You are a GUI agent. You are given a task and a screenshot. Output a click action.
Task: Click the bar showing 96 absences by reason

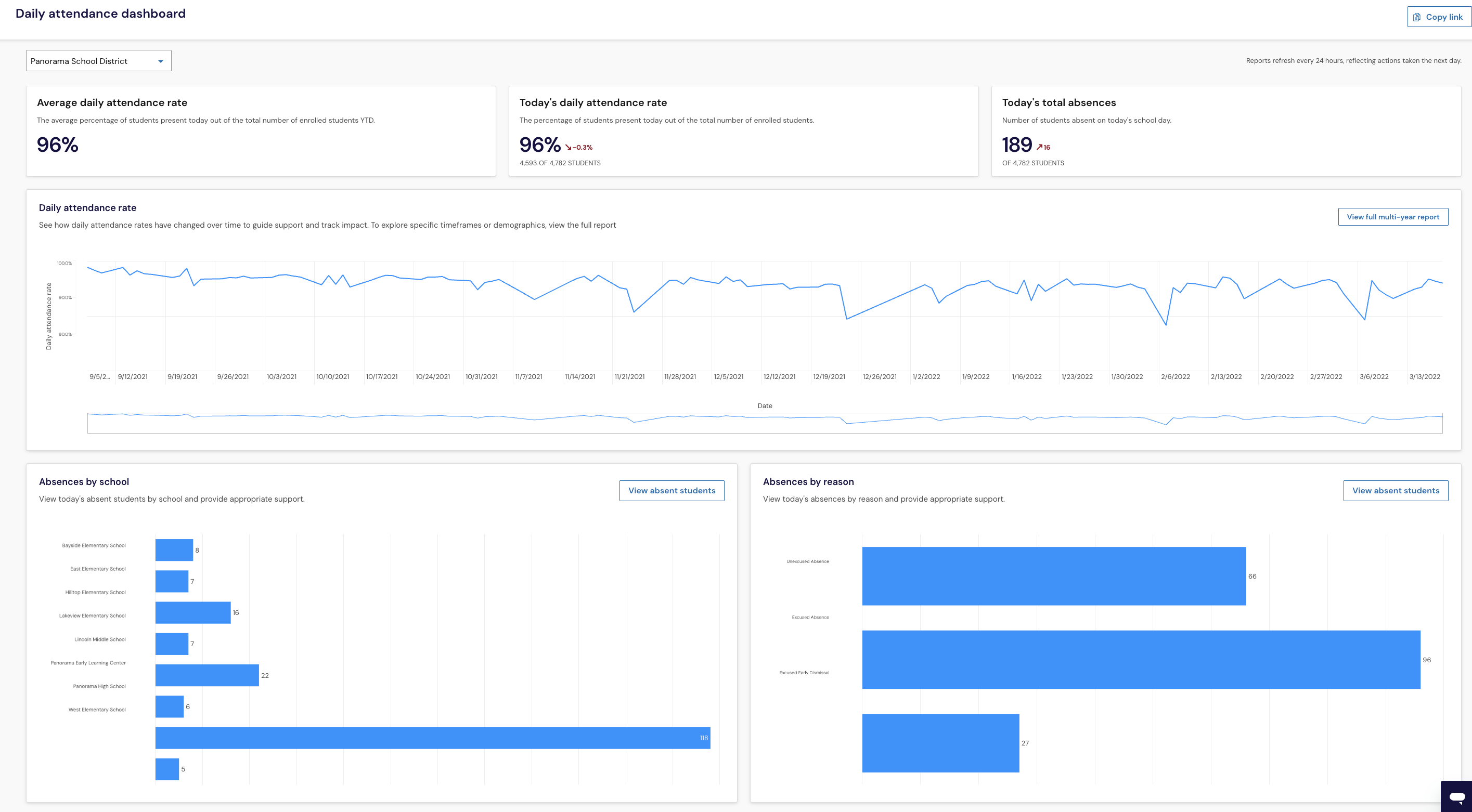coord(1141,660)
